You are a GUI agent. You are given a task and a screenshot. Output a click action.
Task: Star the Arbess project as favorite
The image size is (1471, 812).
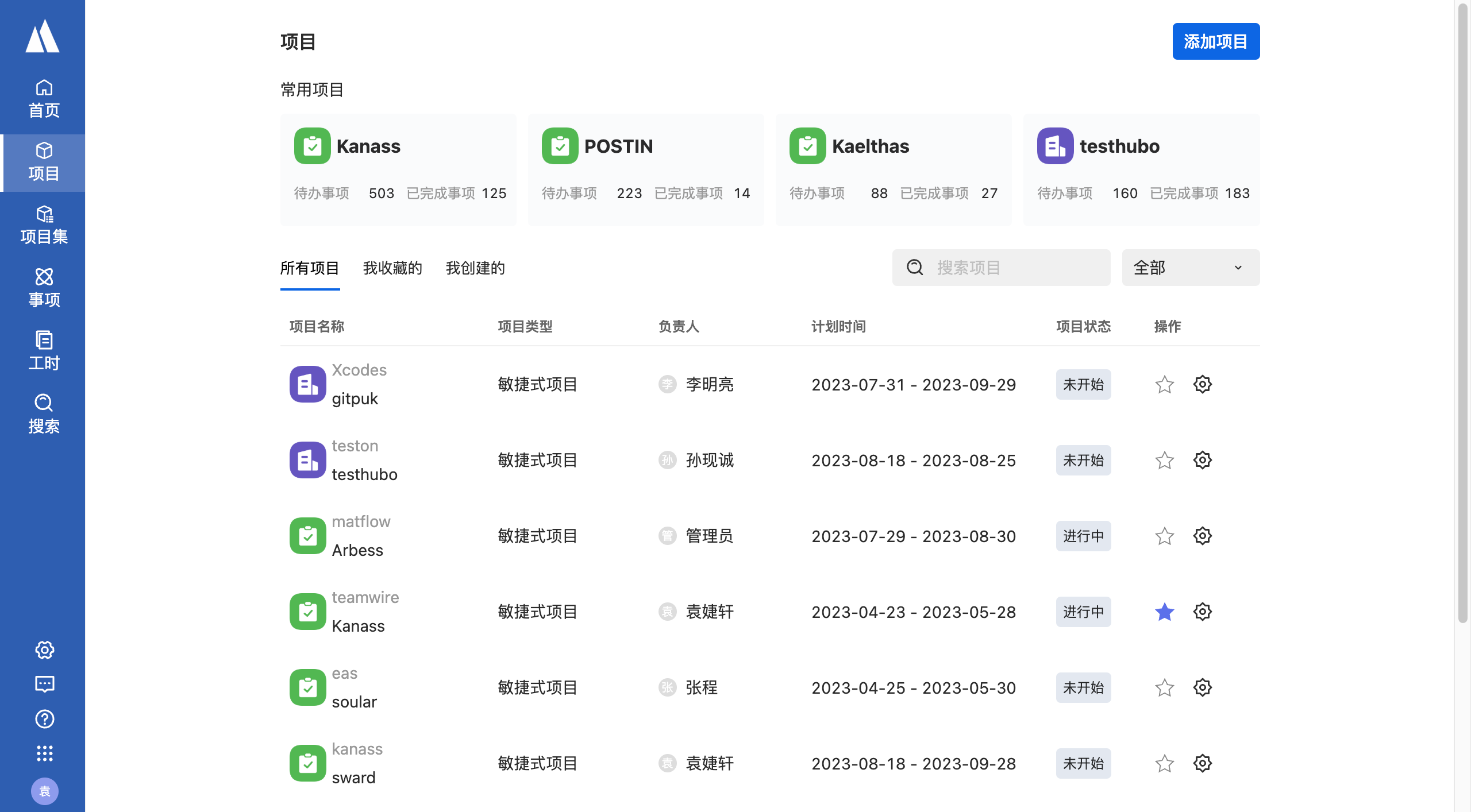point(1164,536)
